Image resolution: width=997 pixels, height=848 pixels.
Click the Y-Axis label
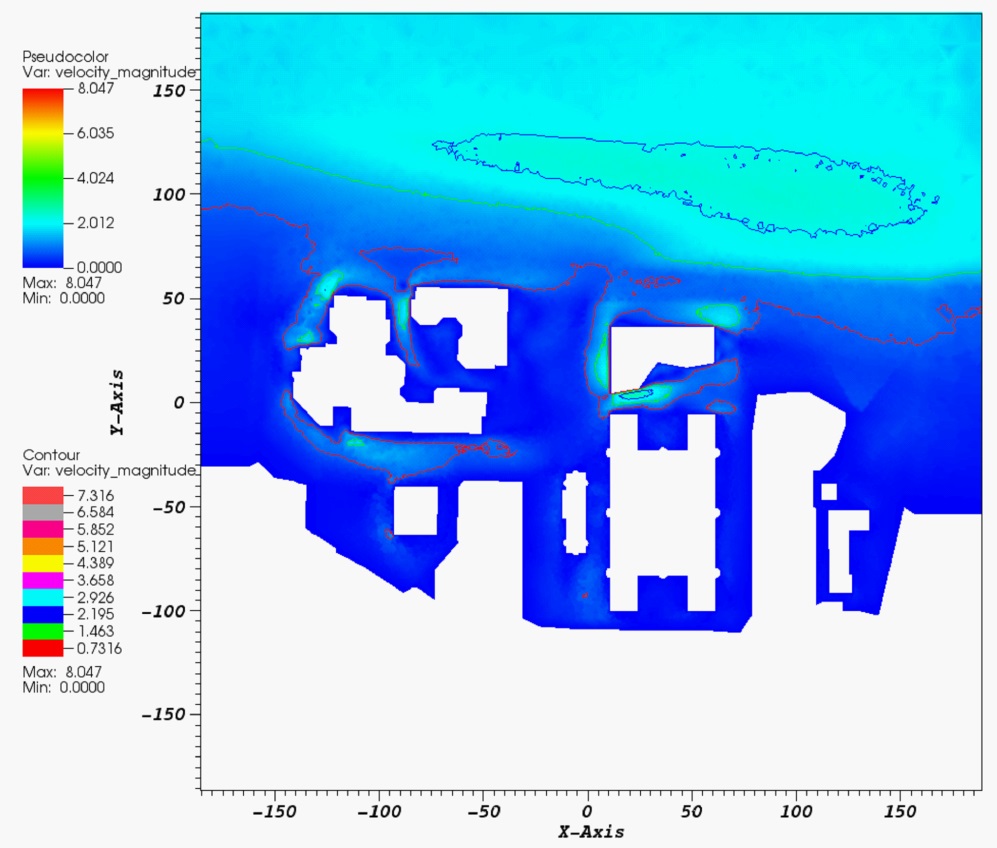coord(117,401)
